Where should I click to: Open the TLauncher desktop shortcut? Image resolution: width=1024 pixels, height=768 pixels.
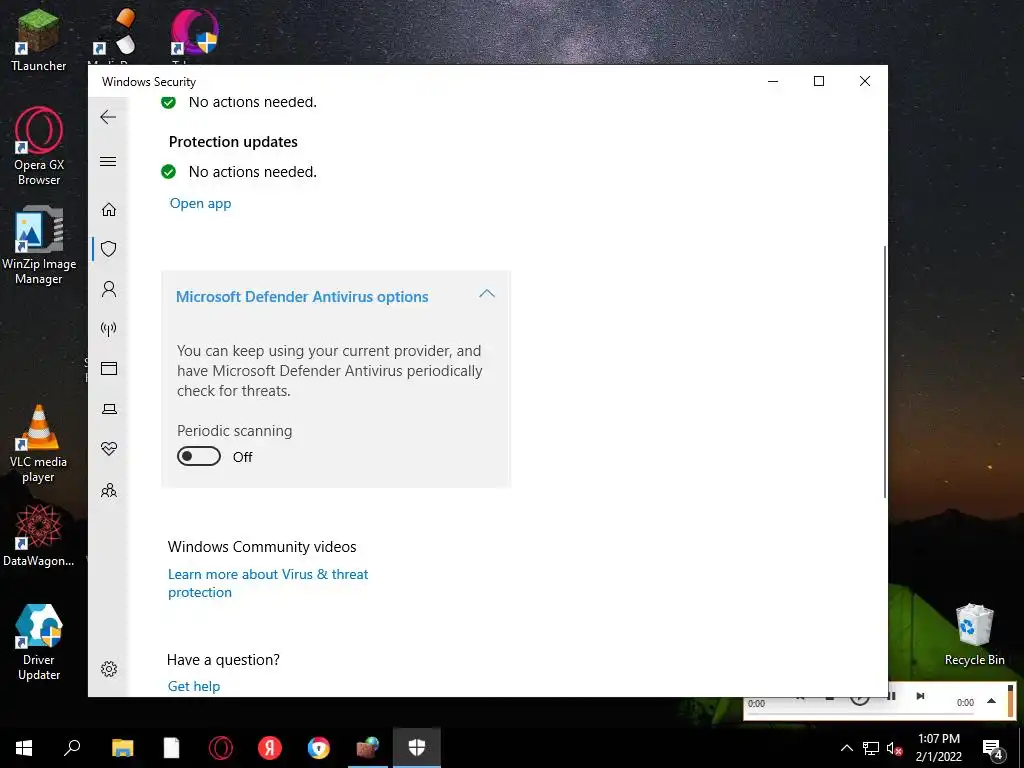click(x=39, y=40)
